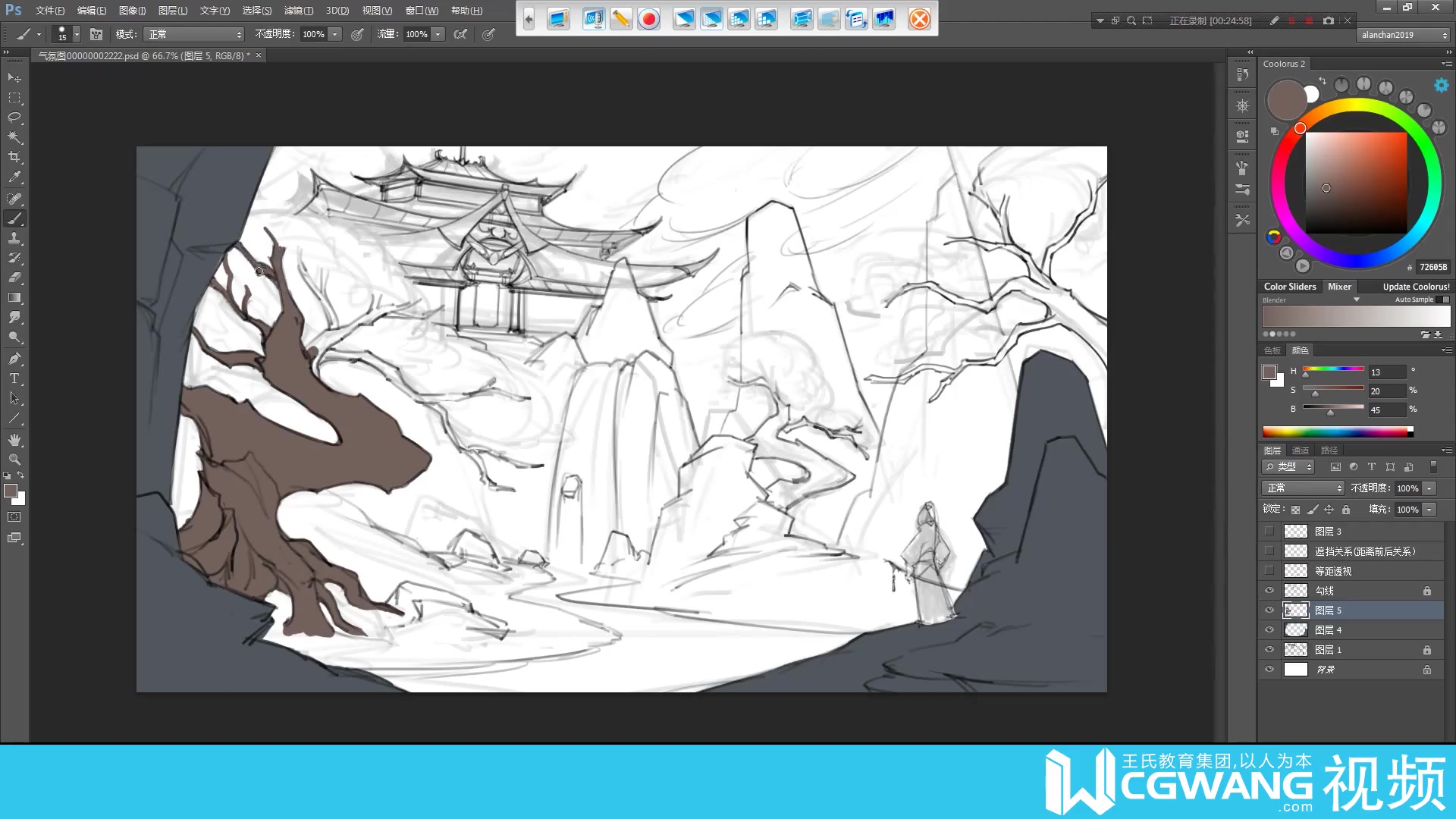Select the Hand tool

[14, 440]
